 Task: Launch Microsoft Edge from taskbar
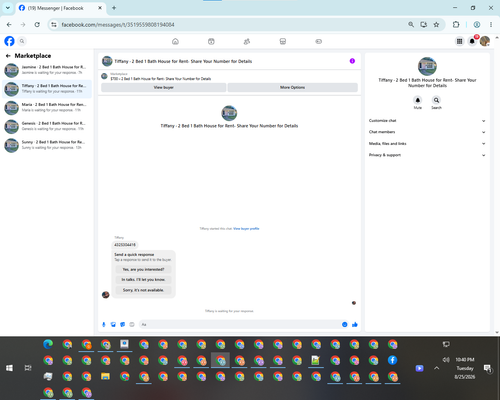tap(48, 344)
